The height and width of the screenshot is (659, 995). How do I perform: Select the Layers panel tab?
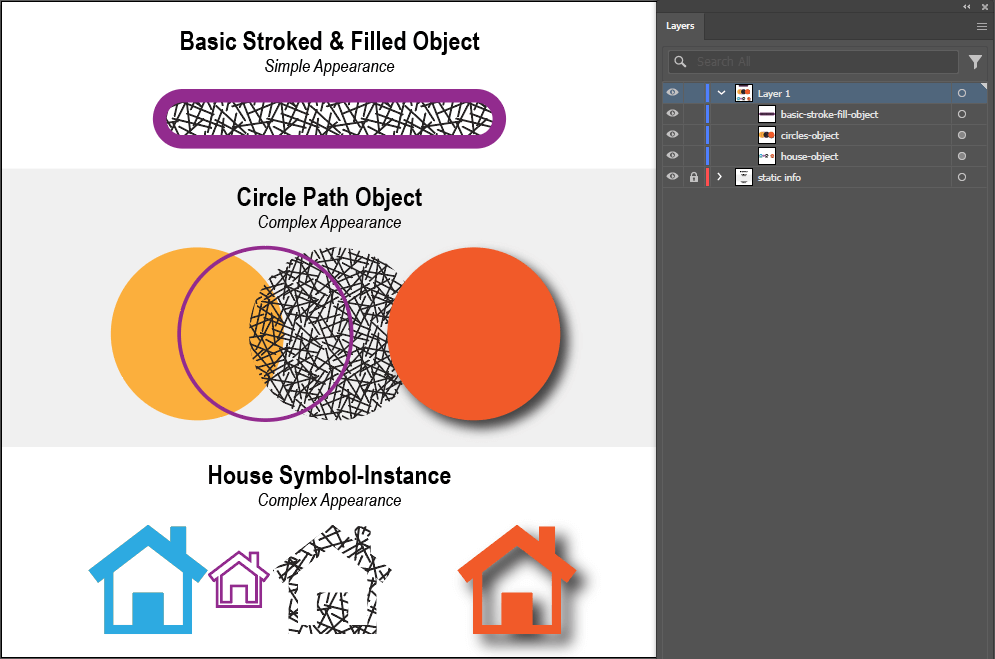click(x=680, y=26)
